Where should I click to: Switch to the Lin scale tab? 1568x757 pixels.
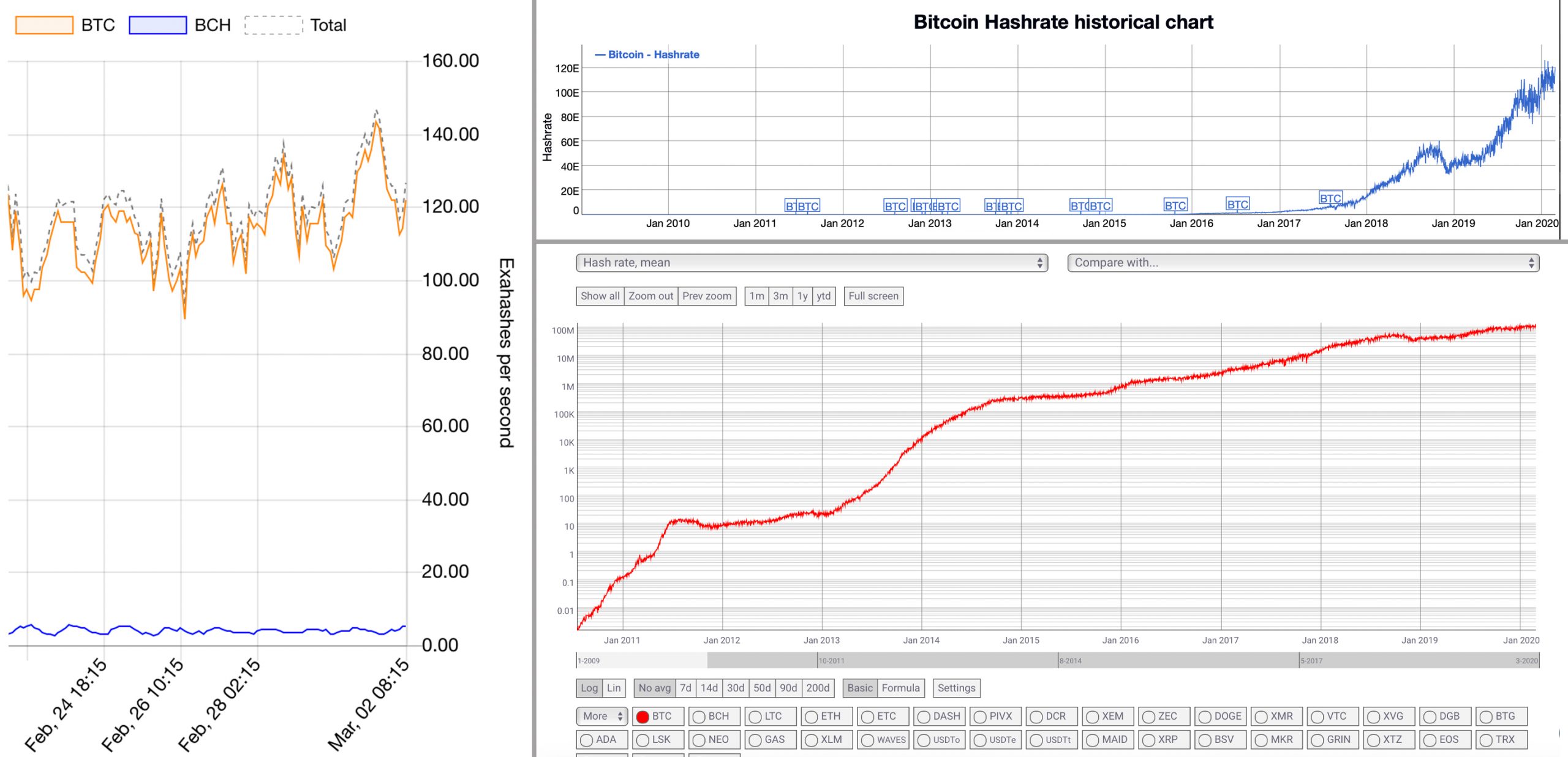[614, 688]
